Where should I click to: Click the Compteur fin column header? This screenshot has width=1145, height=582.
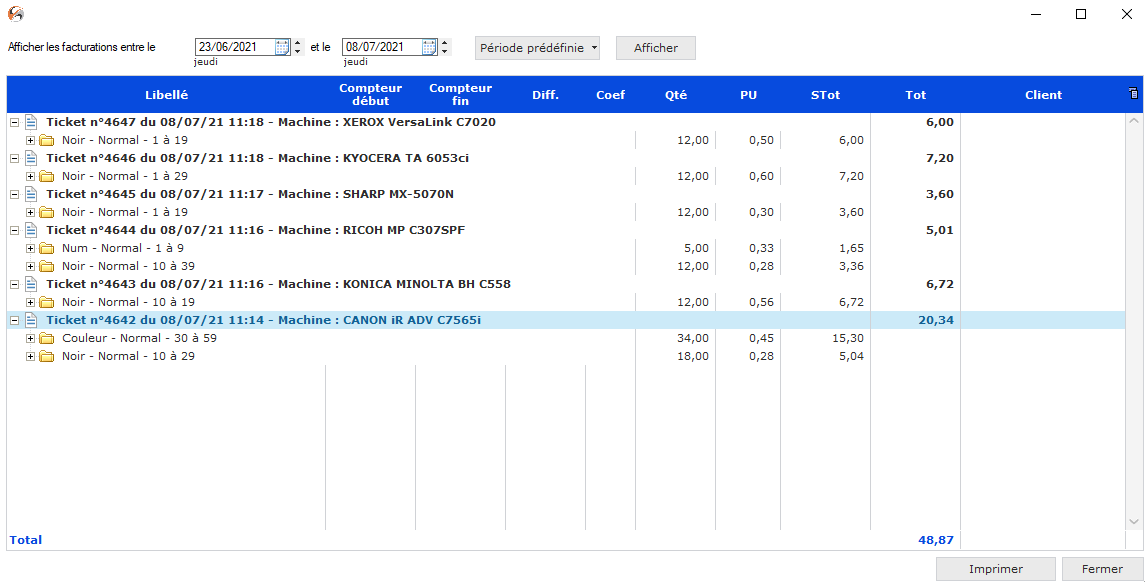pyautogui.click(x=460, y=95)
